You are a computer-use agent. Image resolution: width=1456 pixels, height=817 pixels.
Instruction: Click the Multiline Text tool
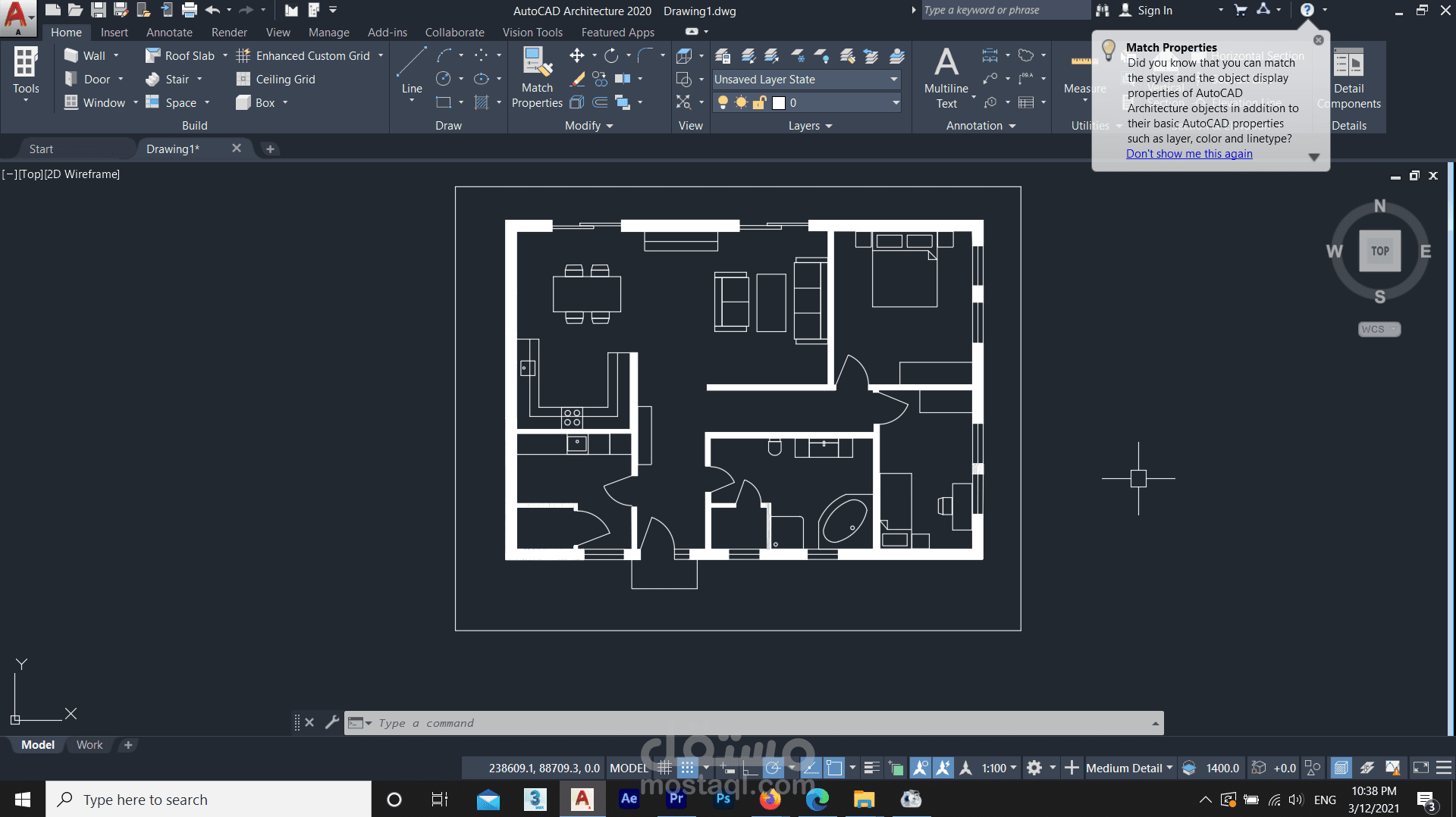pos(946,77)
